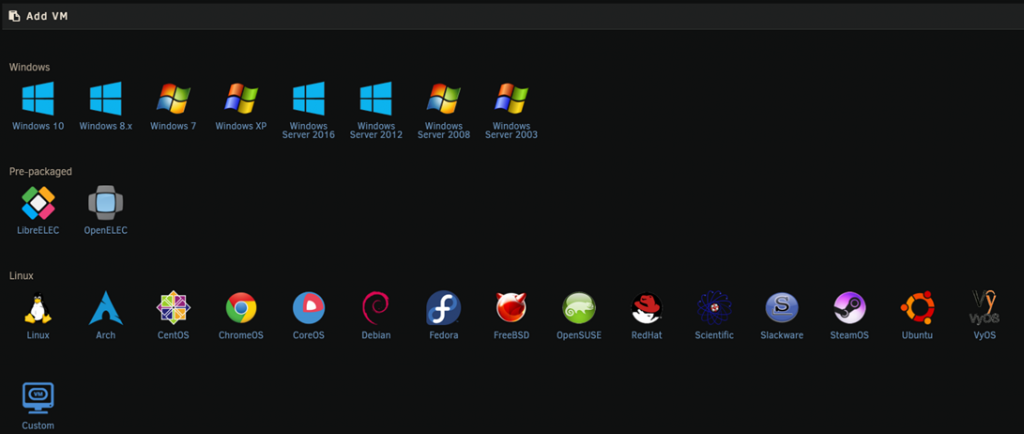Pick the Windows 7 template icon
The width and height of the screenshot is (1024, 434).
pos(173,99)
